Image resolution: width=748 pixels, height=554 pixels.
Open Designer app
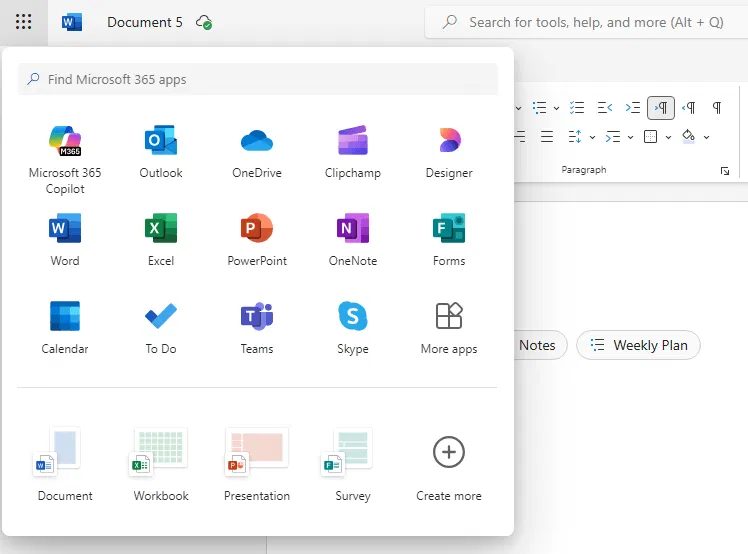[x=449, y=152]
